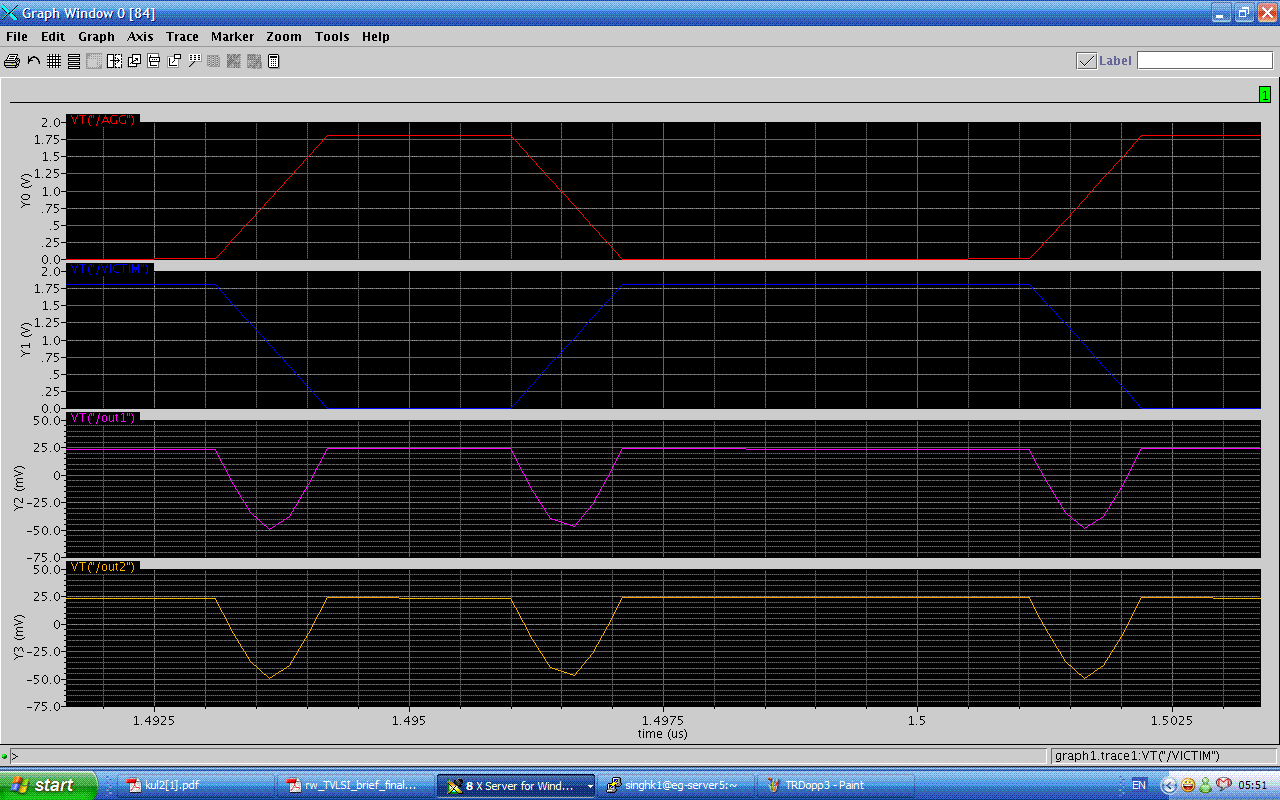The height and width of the screenshot is (800, 1280).
Task: Expand hidden system tray icons arrow
Action: pyautogui.click(x=1168, y=786)
